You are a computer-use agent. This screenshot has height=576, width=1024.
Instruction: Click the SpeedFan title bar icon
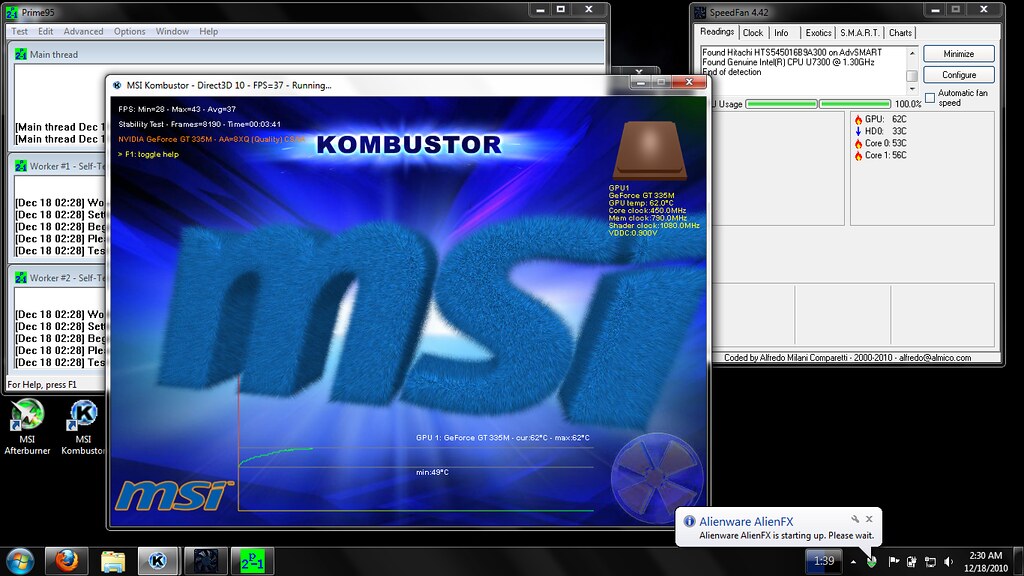point(700,12)
